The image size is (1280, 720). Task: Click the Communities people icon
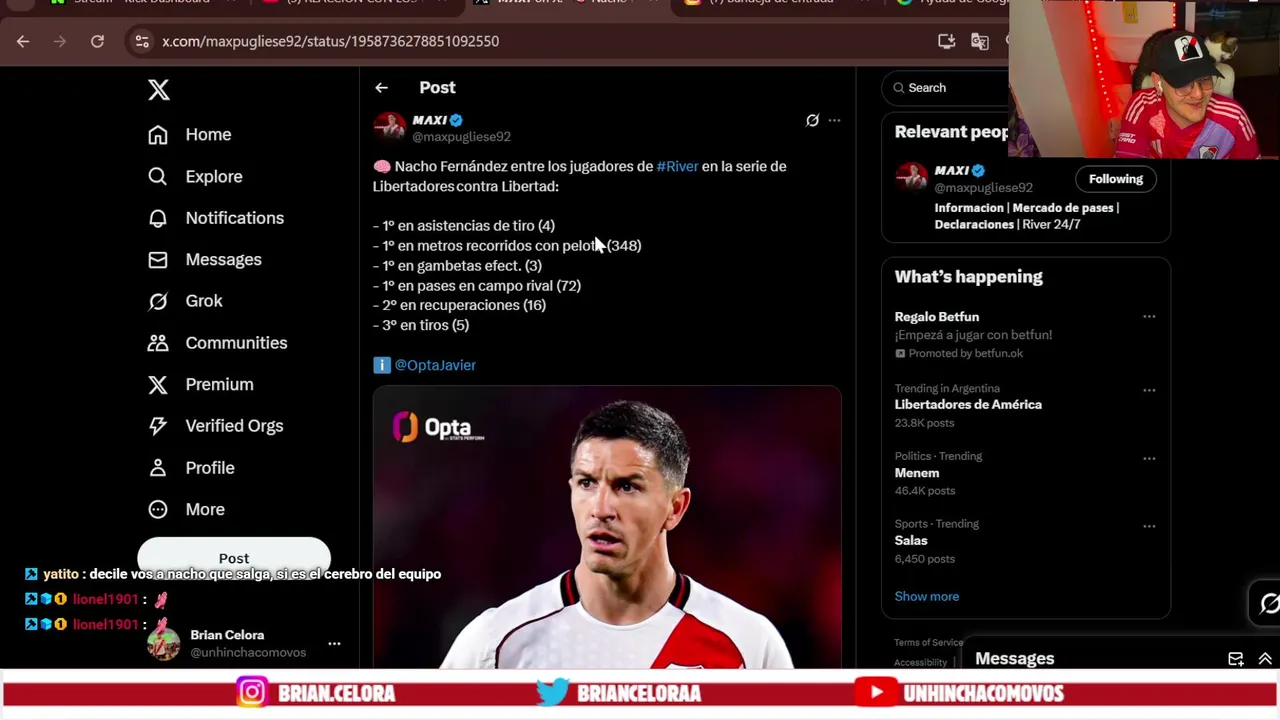click(158, 343)
